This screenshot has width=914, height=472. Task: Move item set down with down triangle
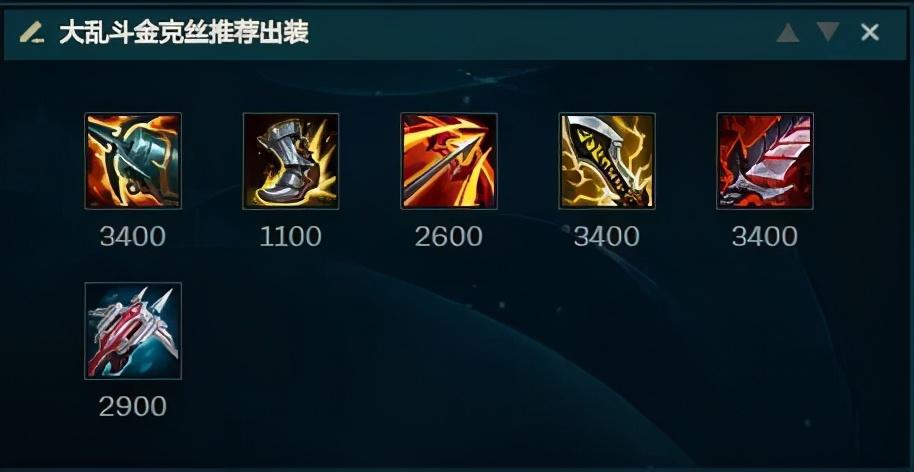[828, 31]
